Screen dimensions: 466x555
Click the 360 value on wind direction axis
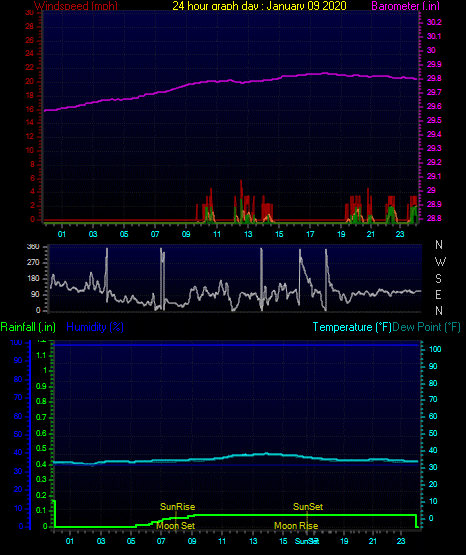(33, 247)
